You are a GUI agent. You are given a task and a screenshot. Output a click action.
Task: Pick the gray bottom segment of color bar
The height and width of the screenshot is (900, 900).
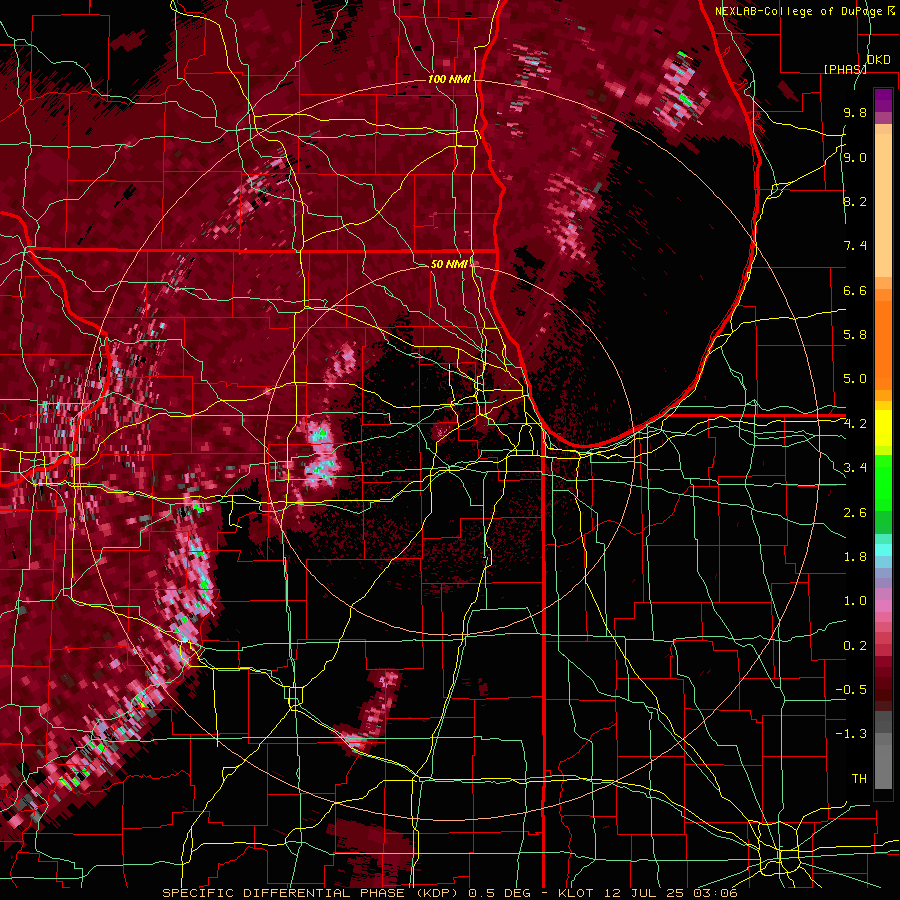883,766
